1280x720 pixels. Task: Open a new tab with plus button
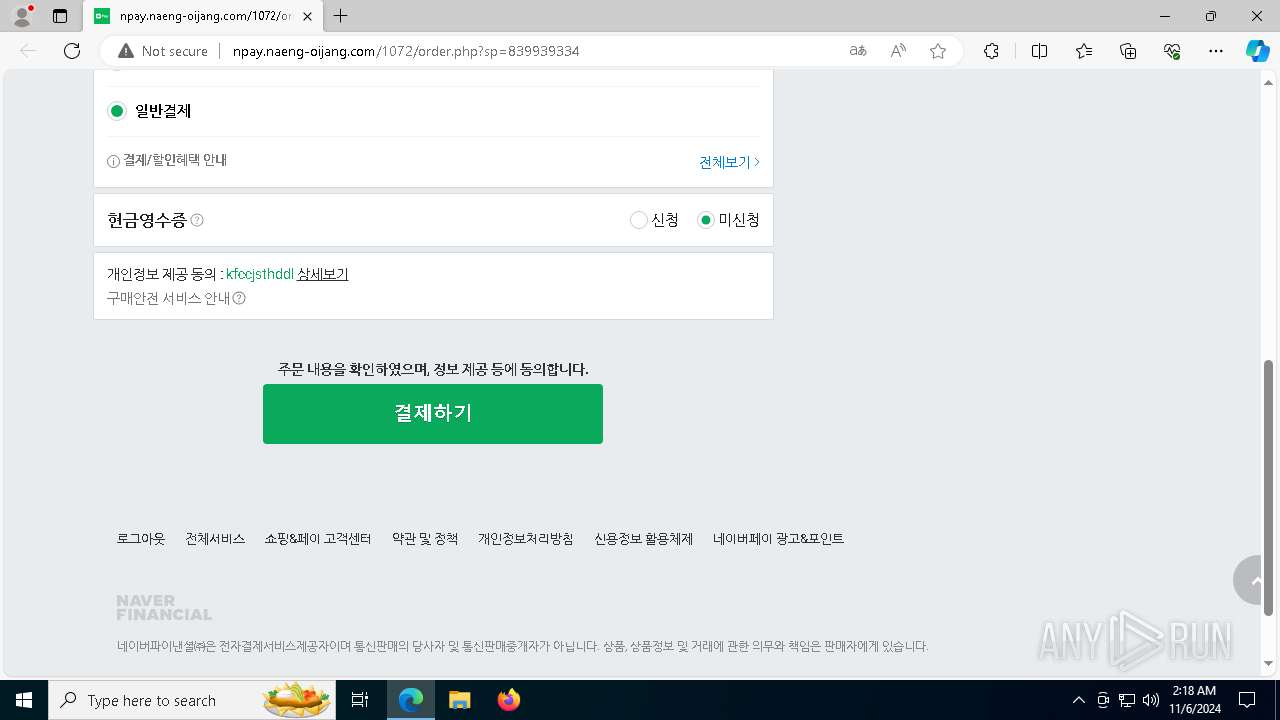341,16
